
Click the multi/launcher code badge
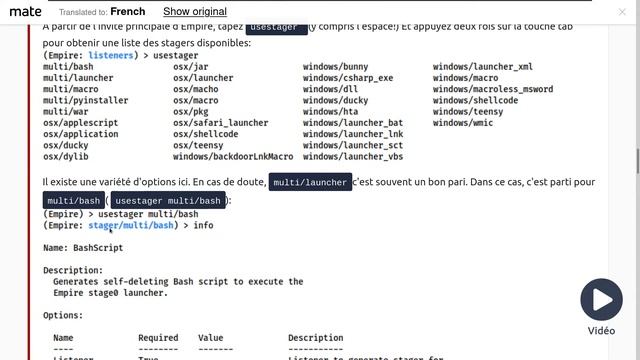click(x=310, y=182)
